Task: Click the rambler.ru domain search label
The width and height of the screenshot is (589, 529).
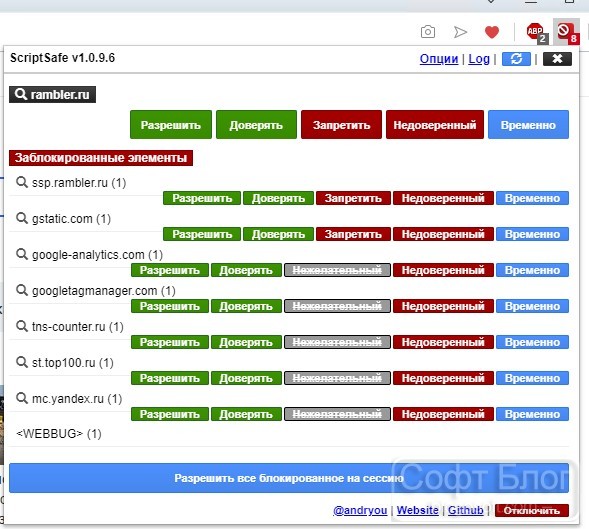Action: (53, 94)
